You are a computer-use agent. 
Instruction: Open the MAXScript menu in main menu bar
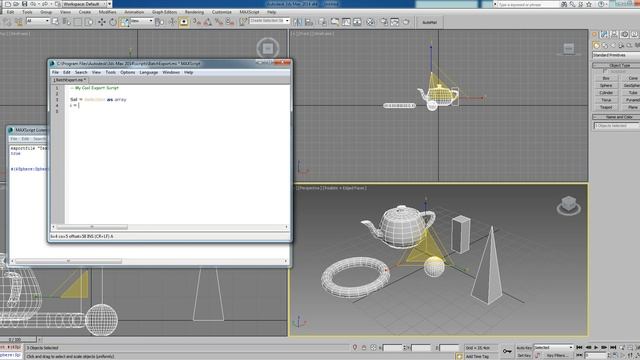click(x=249, y=12)
